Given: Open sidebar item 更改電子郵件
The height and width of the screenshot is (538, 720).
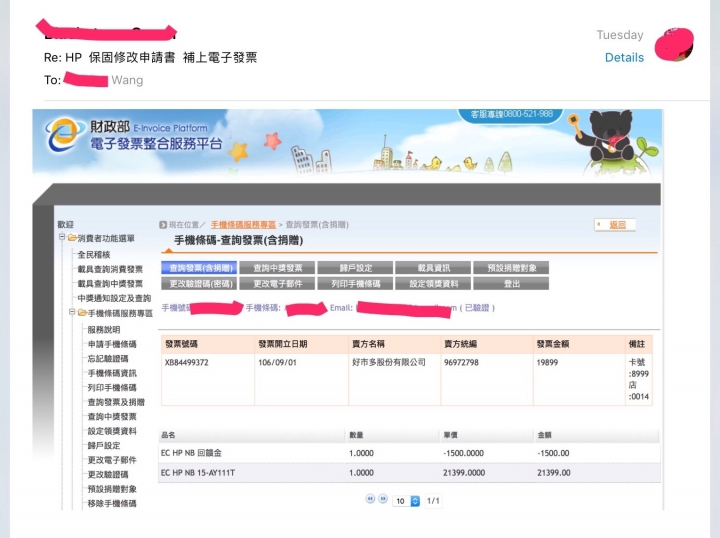Looking at the screenshot, I should [x=112, y=460].
